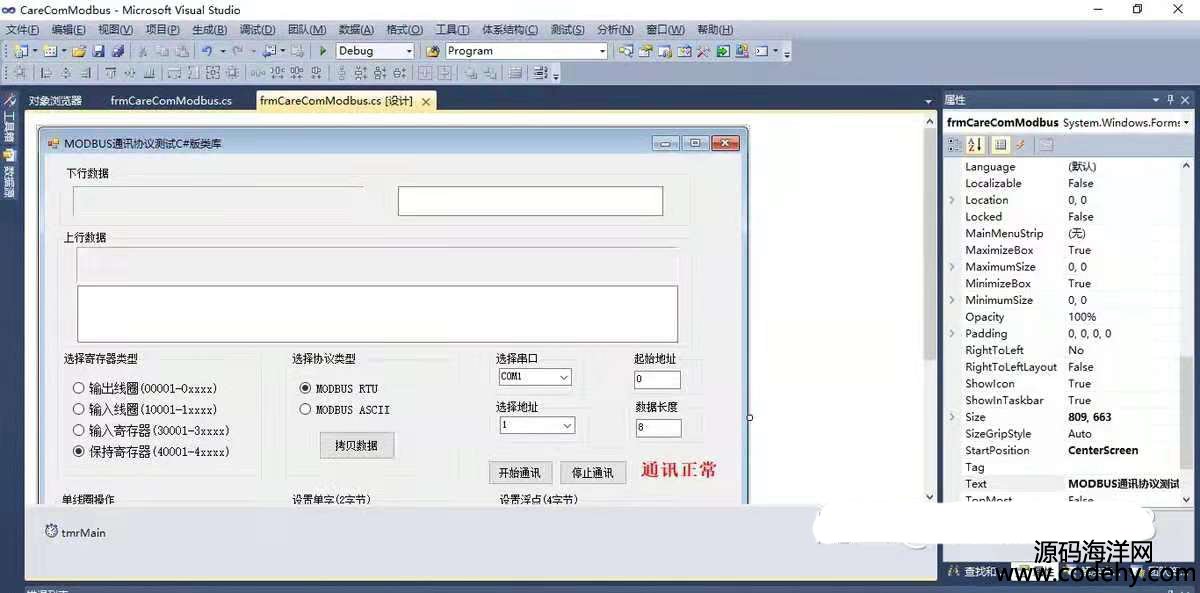The height and width of the screenshot is (593, 1200).
Task: Click the Add New Item toolbar icon
Action: click(50, 51)
